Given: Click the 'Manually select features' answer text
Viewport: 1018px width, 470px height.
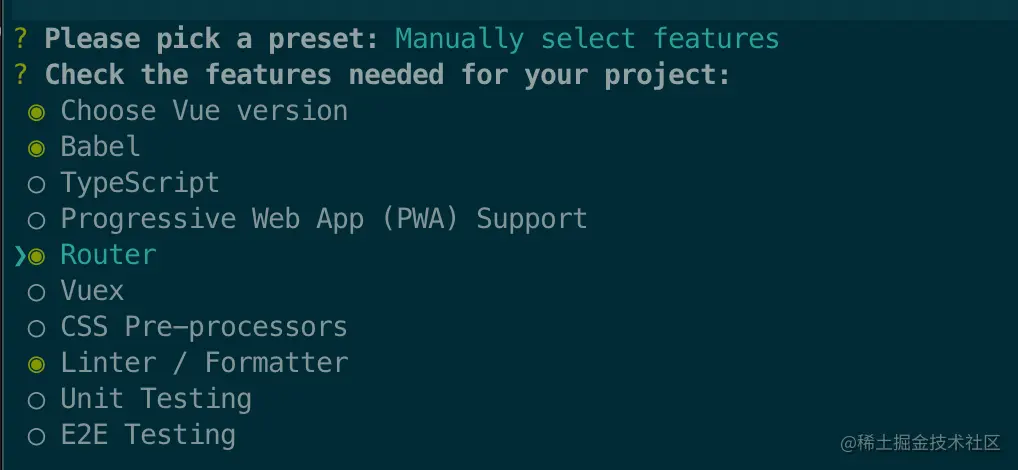Looking at the screenshot, I should [587, 39].
